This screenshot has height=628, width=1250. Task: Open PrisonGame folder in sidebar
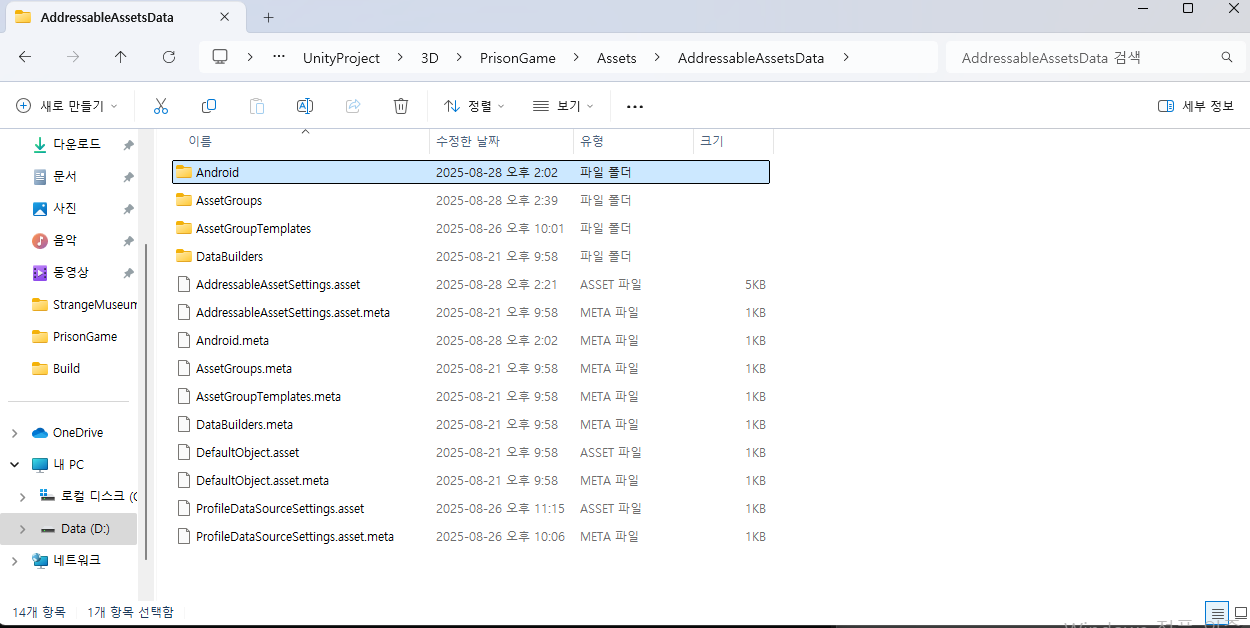pos(74,337)
